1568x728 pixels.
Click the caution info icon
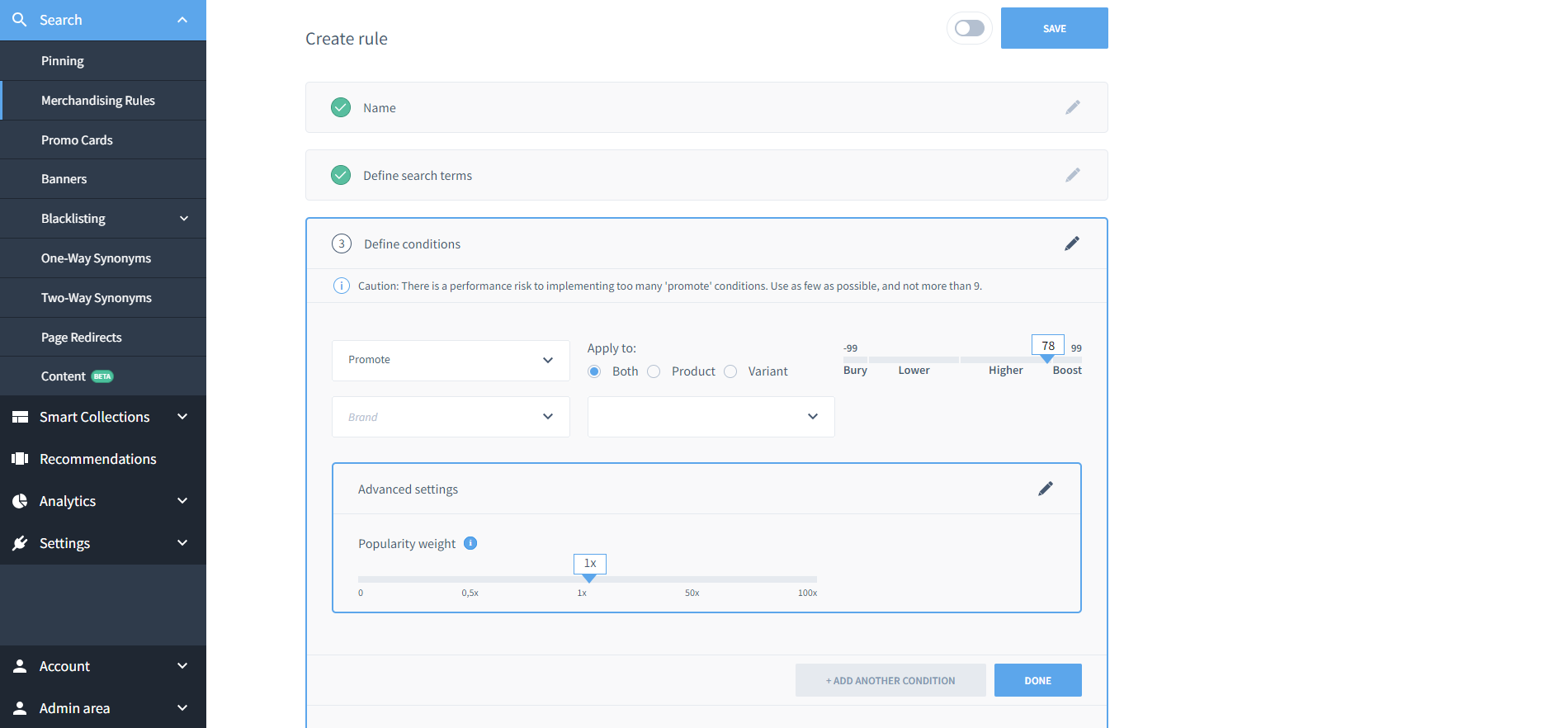(341, 286)
